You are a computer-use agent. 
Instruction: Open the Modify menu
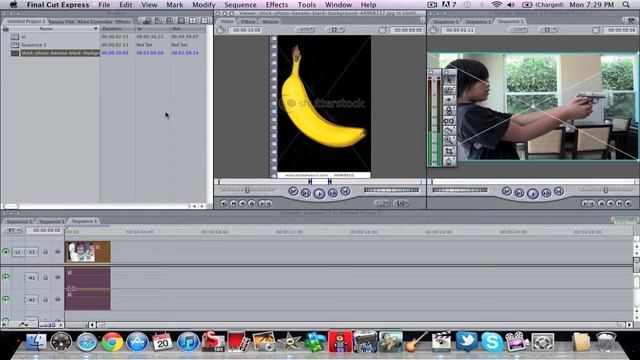(204, 5)
